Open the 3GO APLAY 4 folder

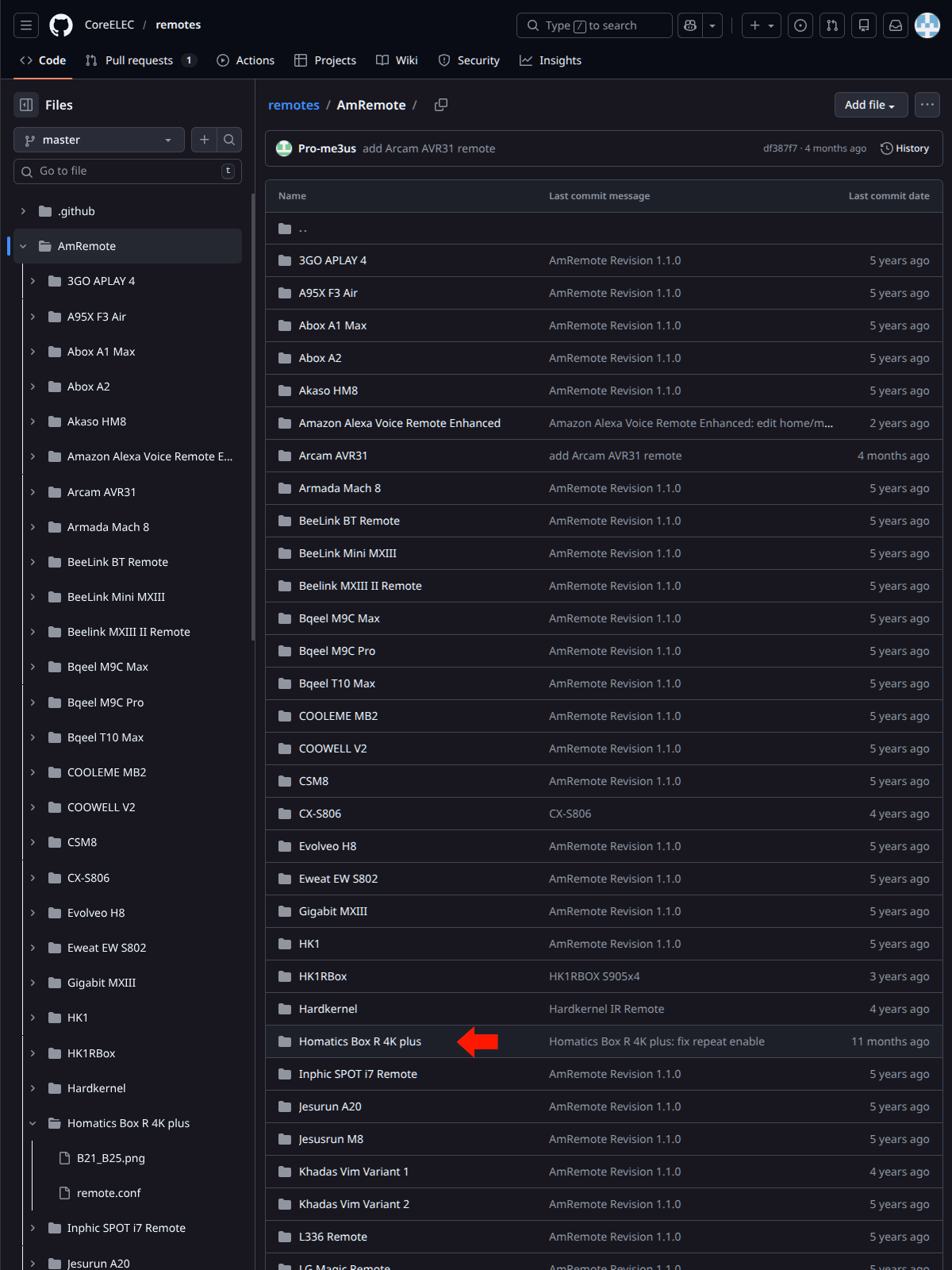pos(332,260)
